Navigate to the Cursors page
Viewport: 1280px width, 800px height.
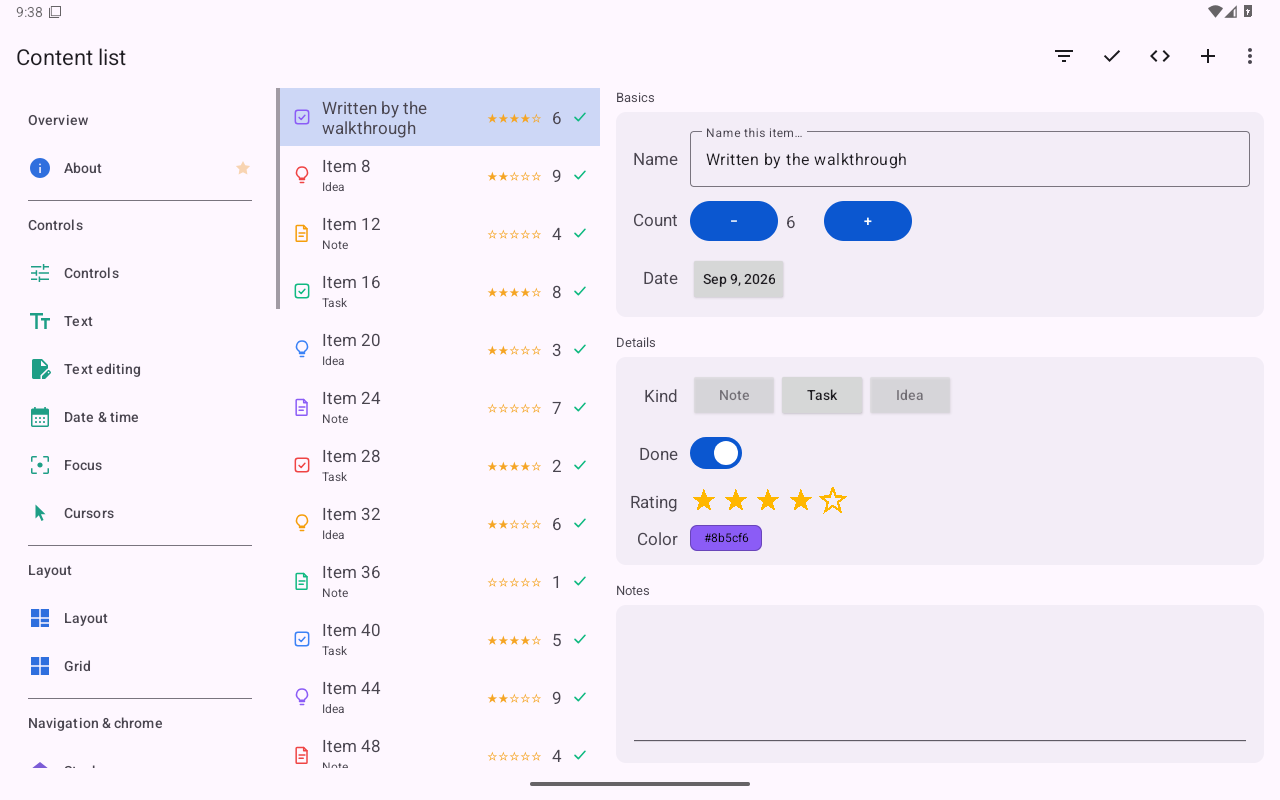point(140,513)
